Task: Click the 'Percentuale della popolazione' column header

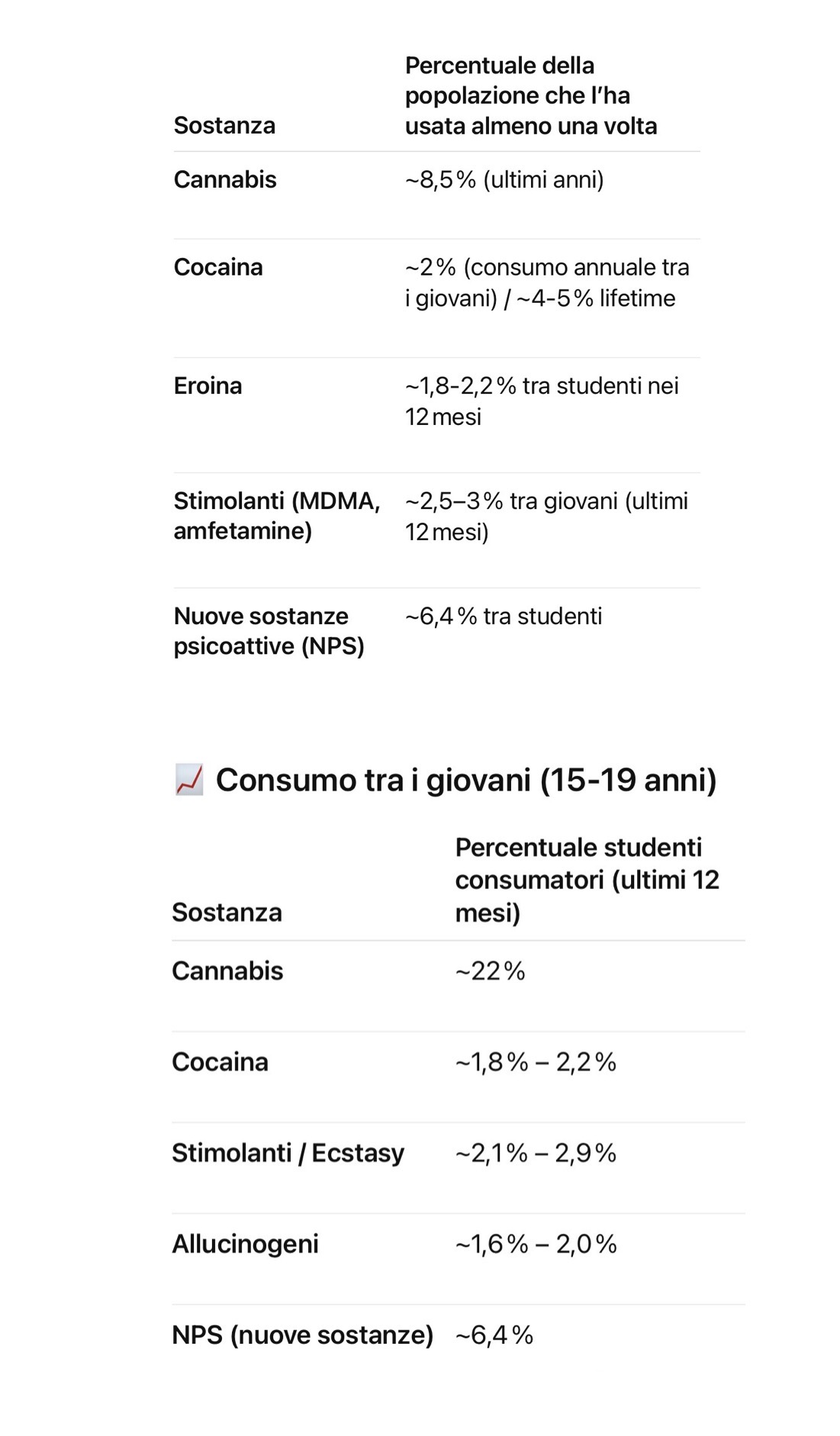Action: click(x=530, y=95)
